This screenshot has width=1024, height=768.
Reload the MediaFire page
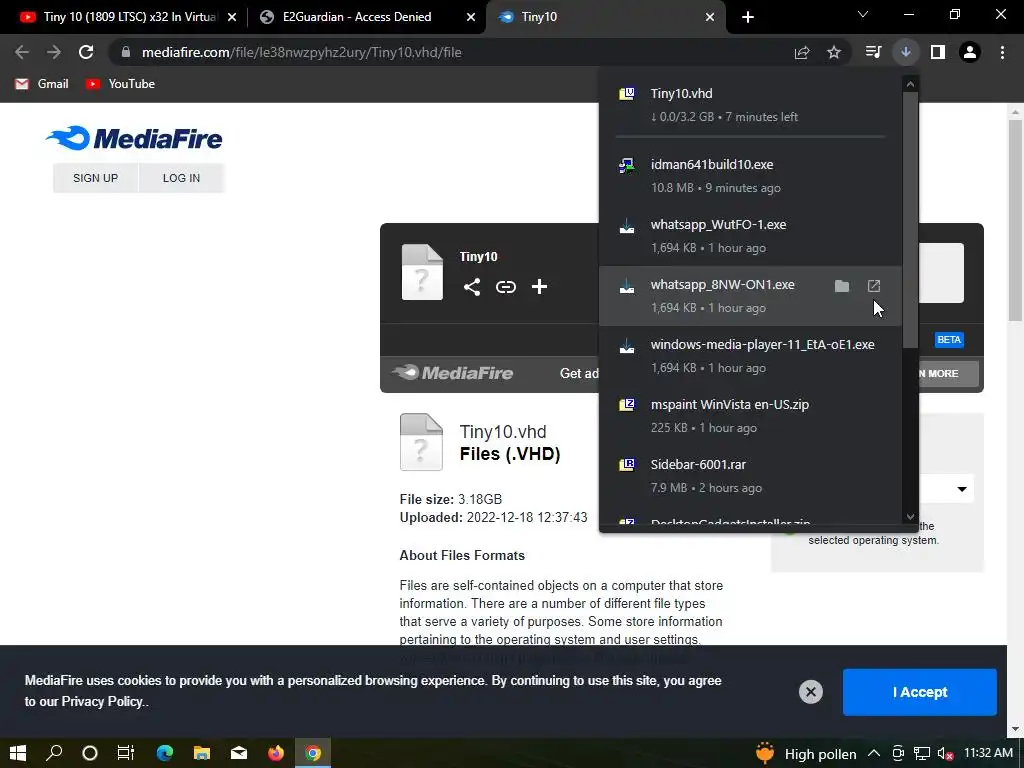click(x=86, y=52)
